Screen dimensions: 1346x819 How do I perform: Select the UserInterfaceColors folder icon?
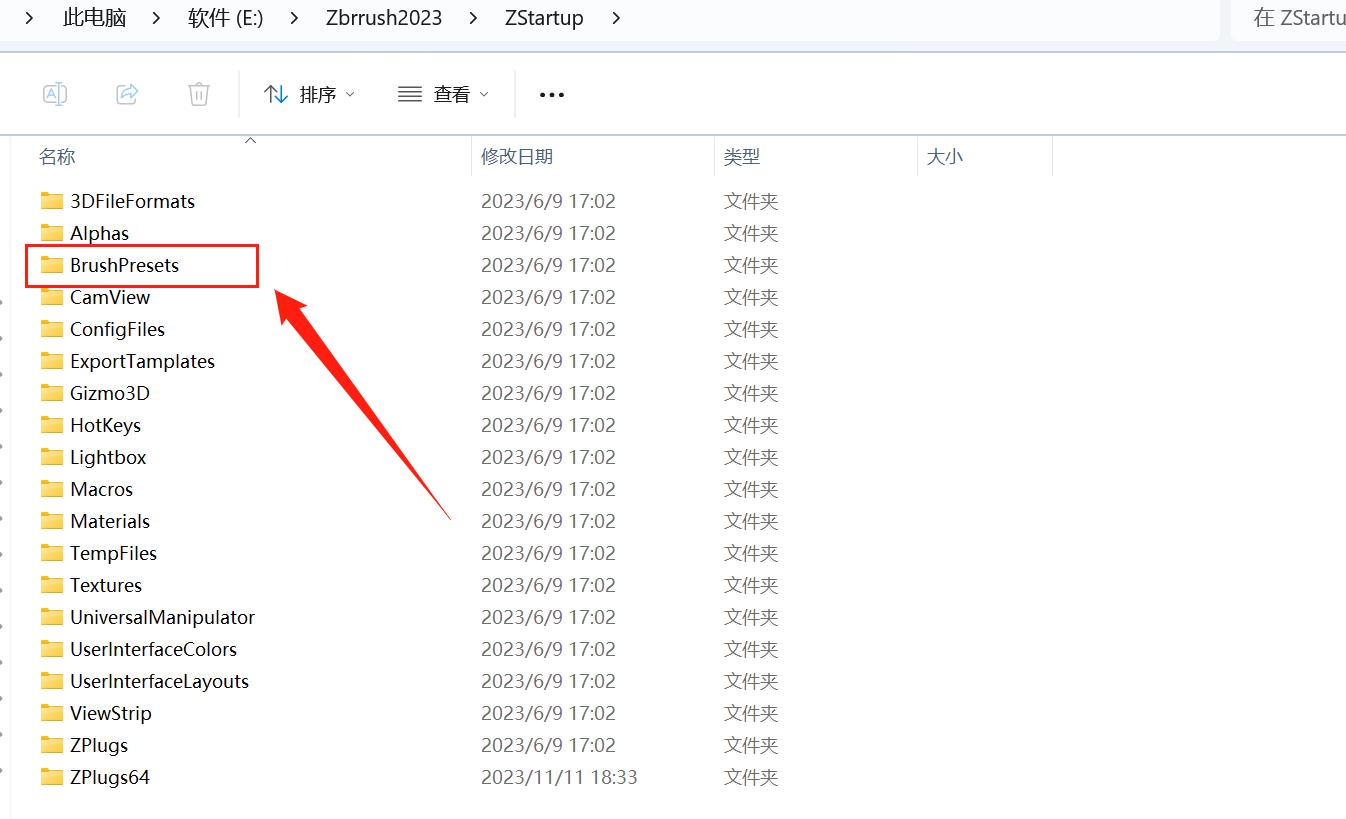[x=52, y=649]
